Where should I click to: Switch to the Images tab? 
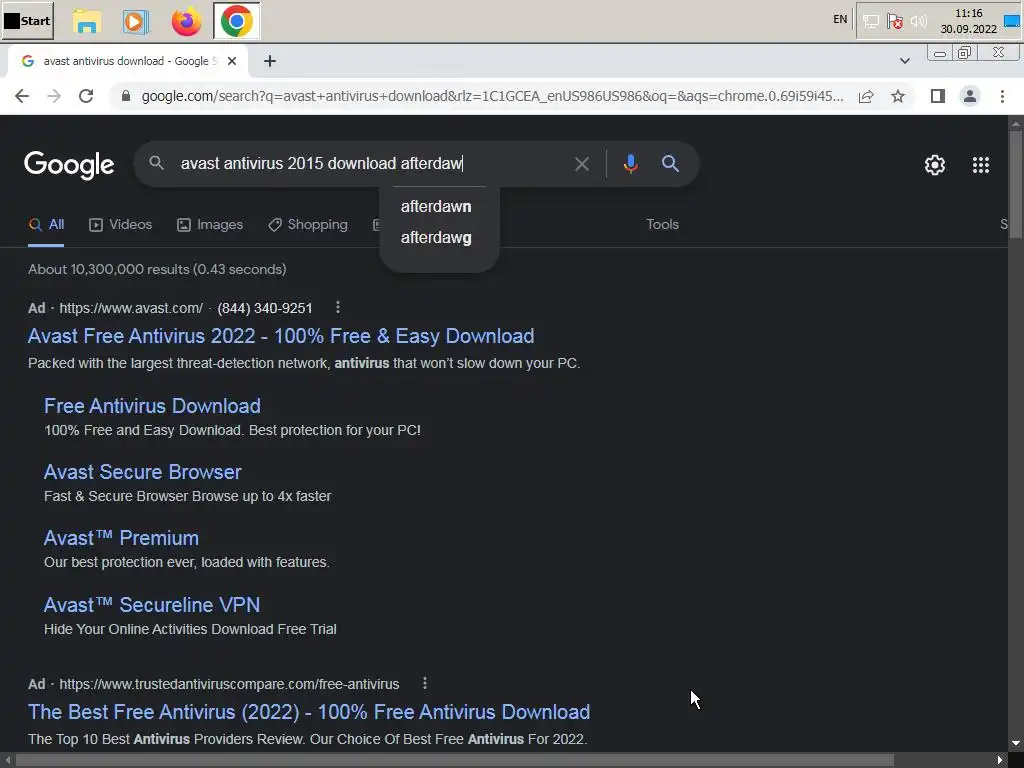click(210, 225)
